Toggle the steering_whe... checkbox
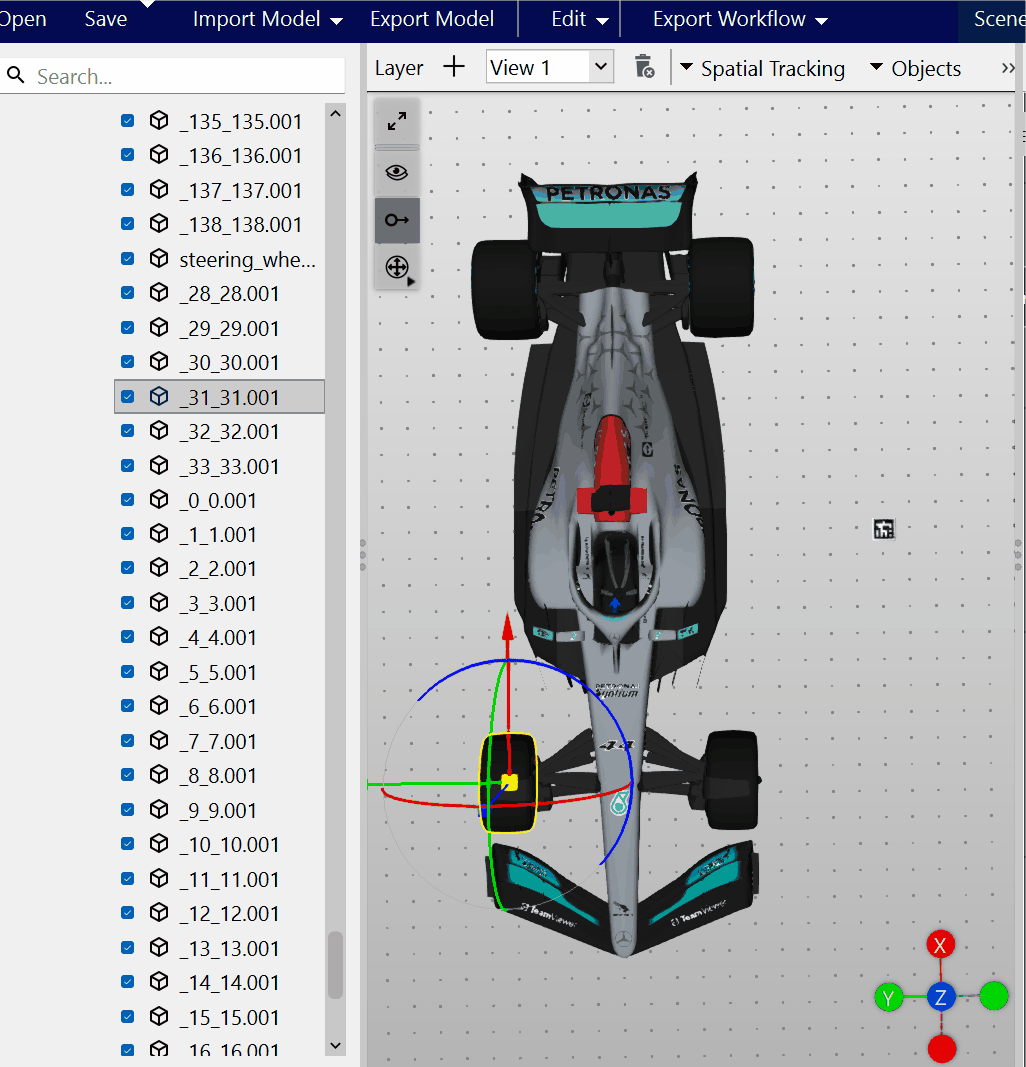Viewport: 1026px width, 1067px height. (x=127, y=259)
